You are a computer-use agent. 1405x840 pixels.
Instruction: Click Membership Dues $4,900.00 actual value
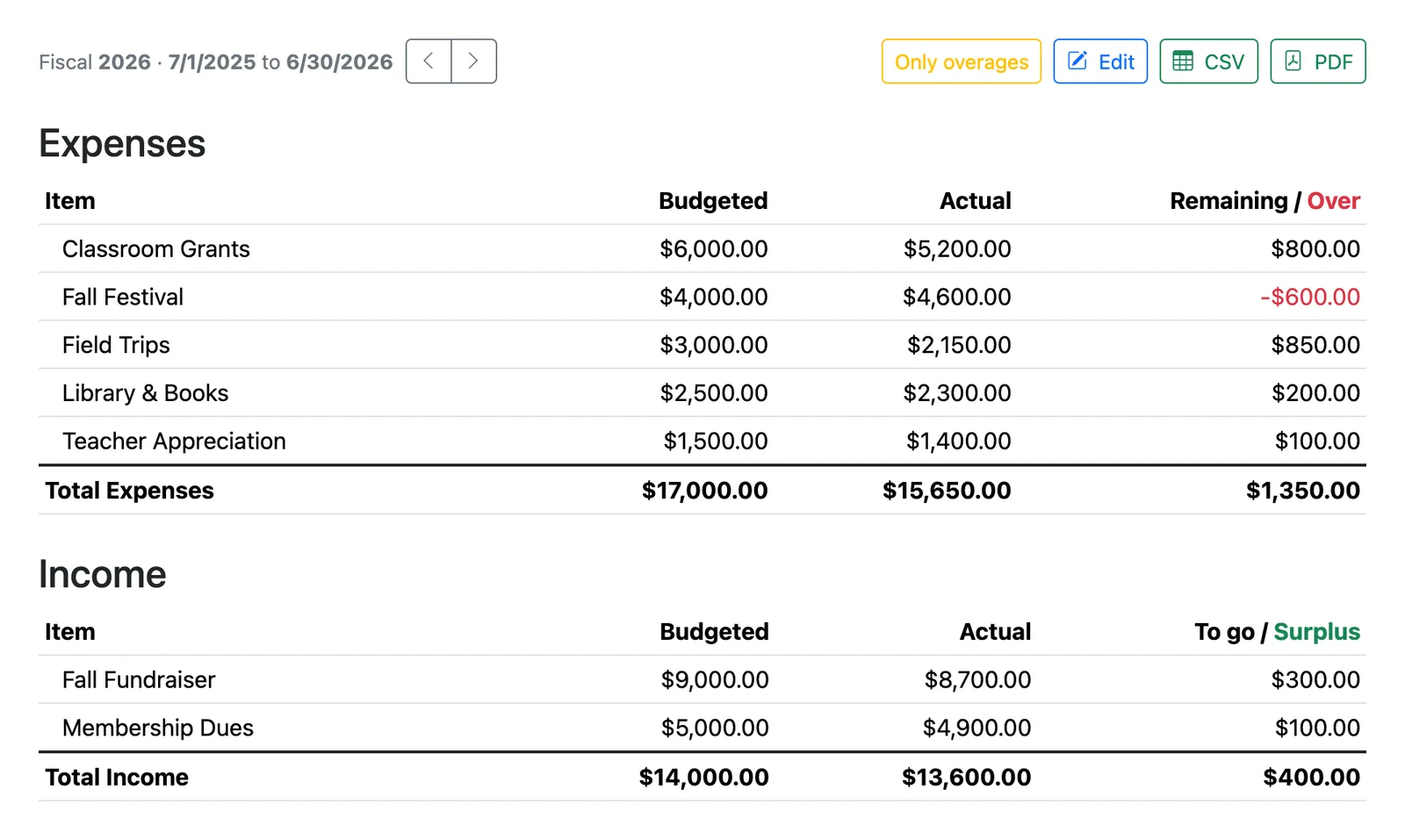[x=977, y=728]
